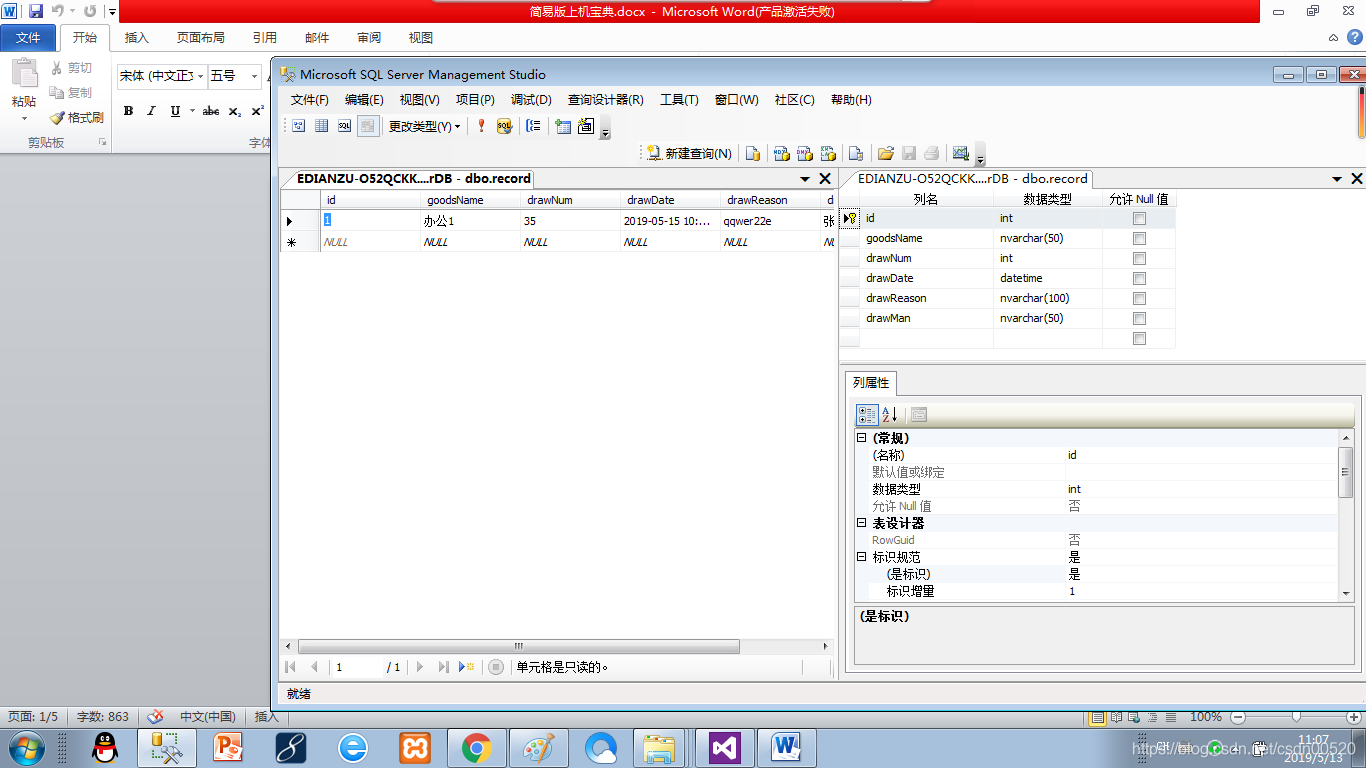Show the criteria pane grid icon

(322, 126)
